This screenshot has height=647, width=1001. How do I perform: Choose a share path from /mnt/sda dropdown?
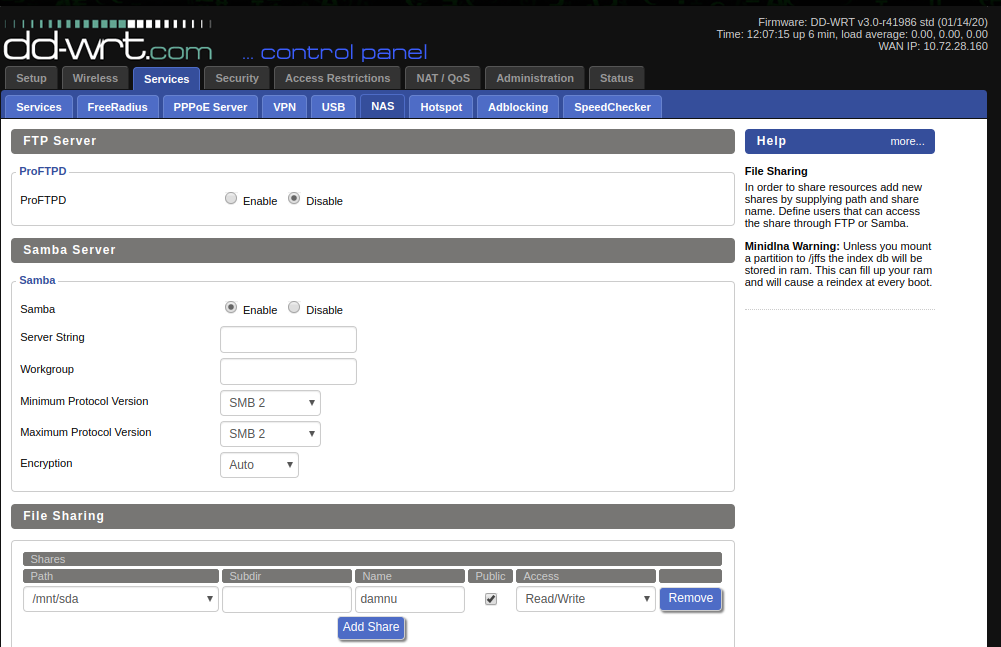click(x=121, y=599)
